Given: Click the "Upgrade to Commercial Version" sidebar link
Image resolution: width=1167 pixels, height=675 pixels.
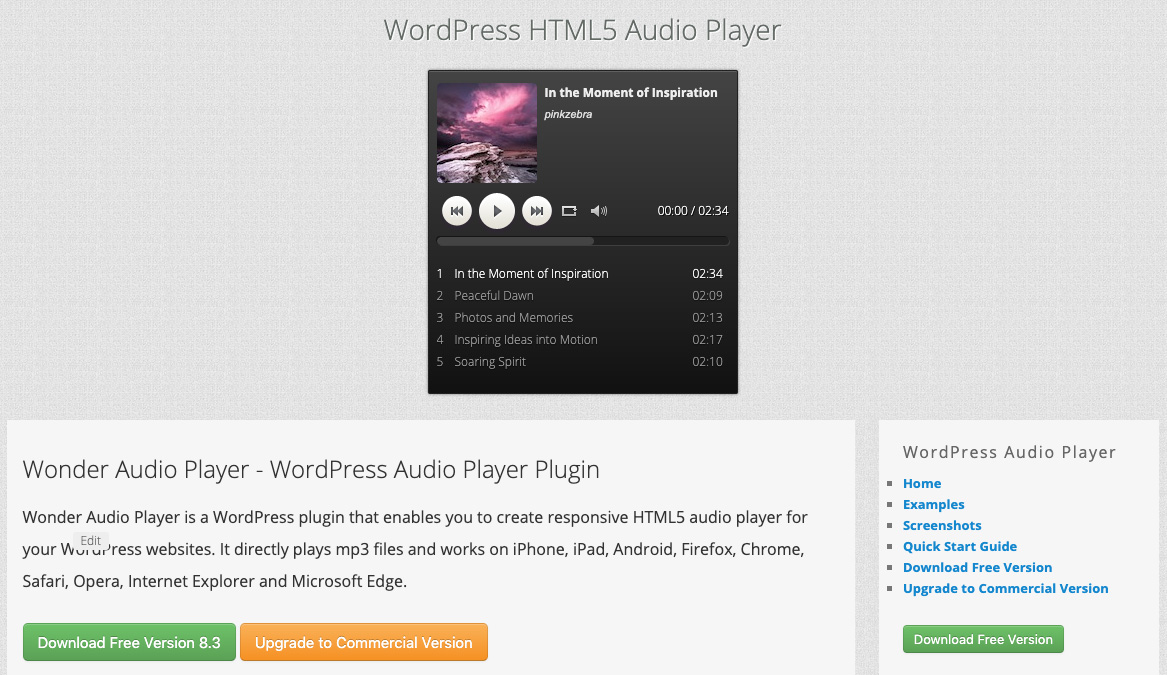Looking at the screenshot, I should coord(1005,588).
